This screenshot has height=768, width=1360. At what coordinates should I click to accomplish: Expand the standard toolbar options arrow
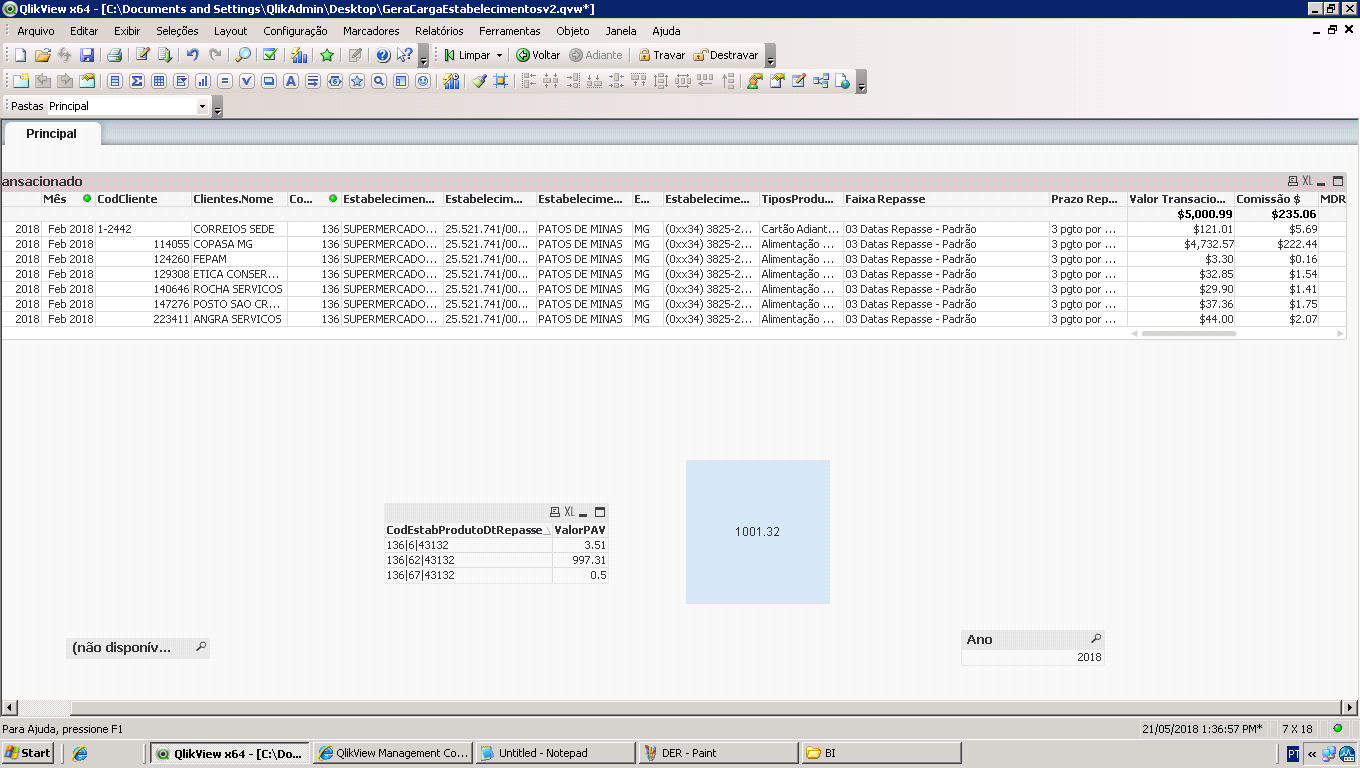pyautogui.click(x=424, y=56)
